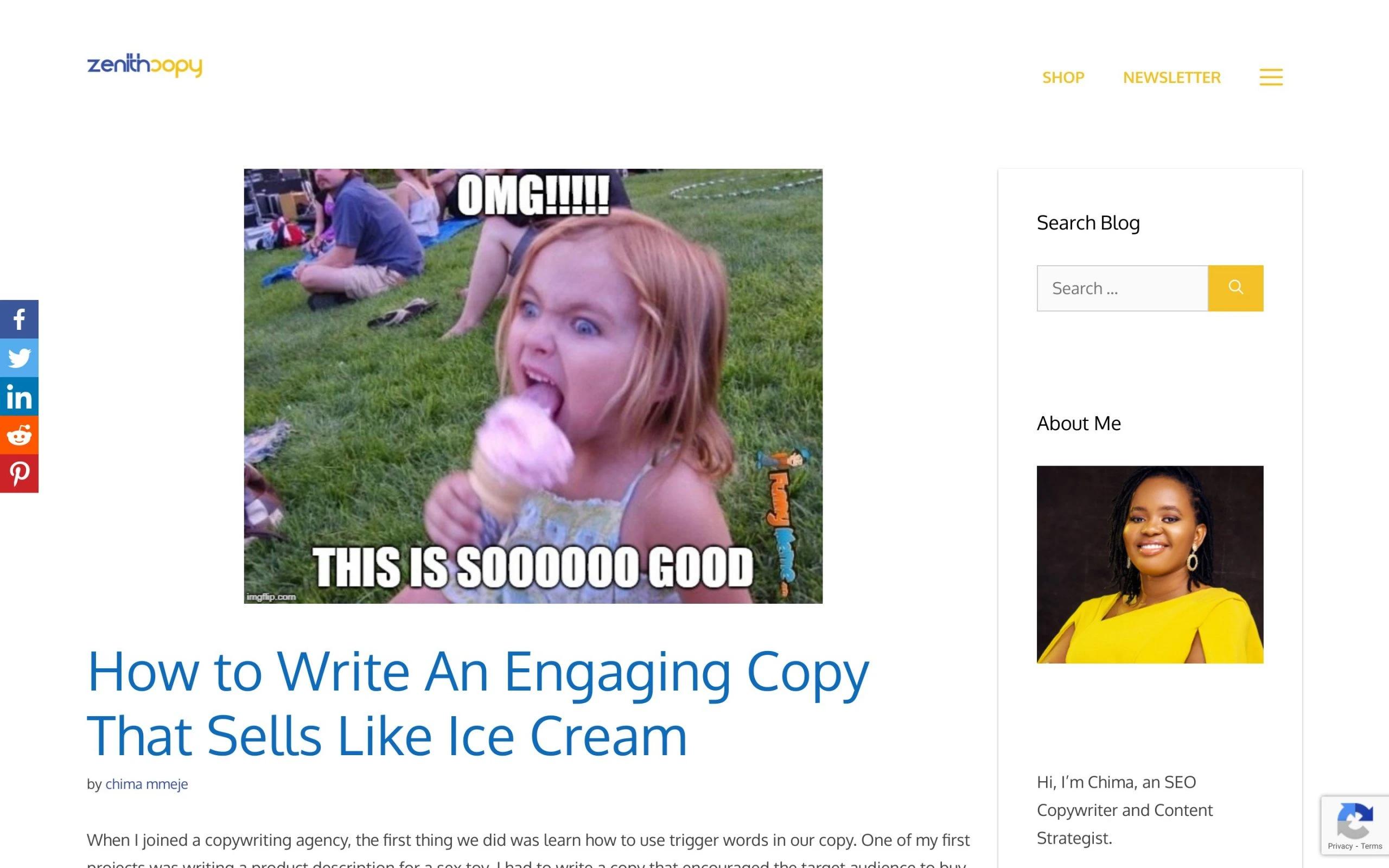Image resolution: width=1389 pixels, height=868 pixels.
Task: Open reCAPTCHA Terms link
Action: [x=1371, y=846]
